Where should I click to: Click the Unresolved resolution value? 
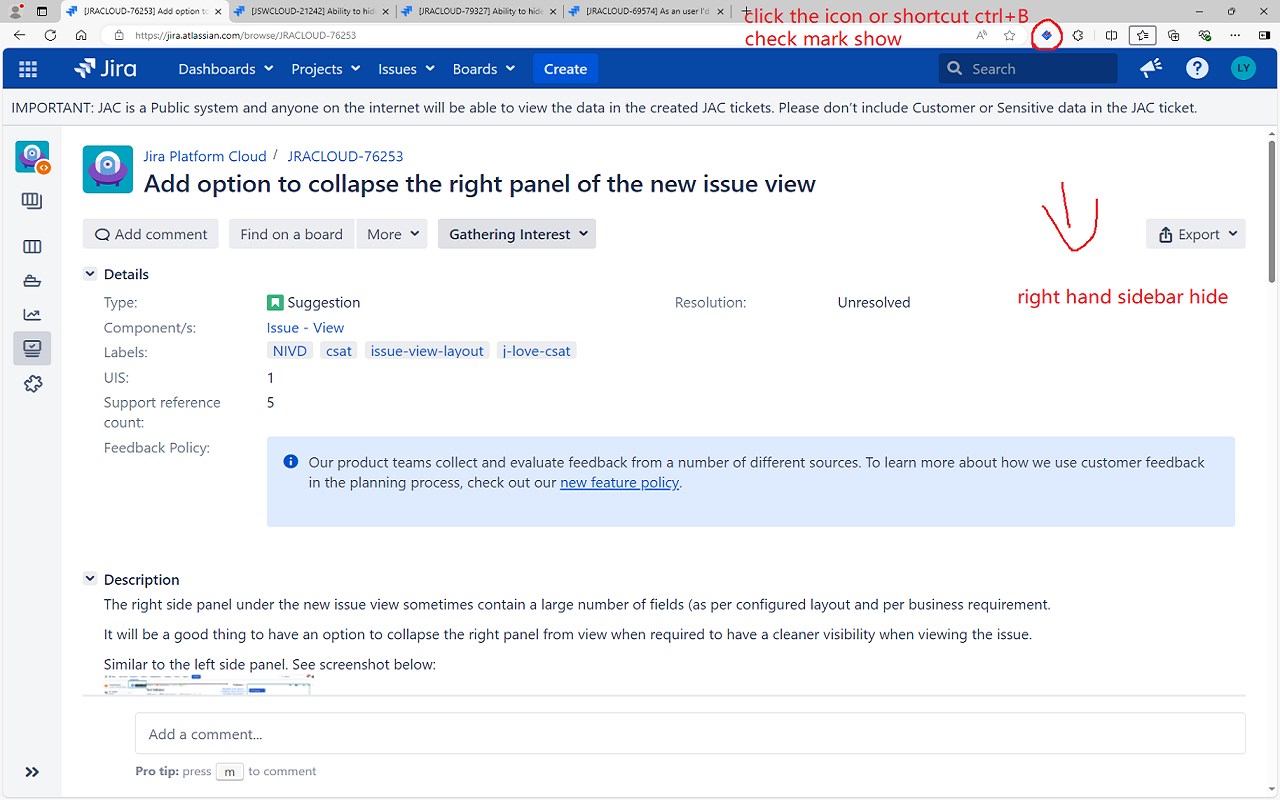pos(874,302)
